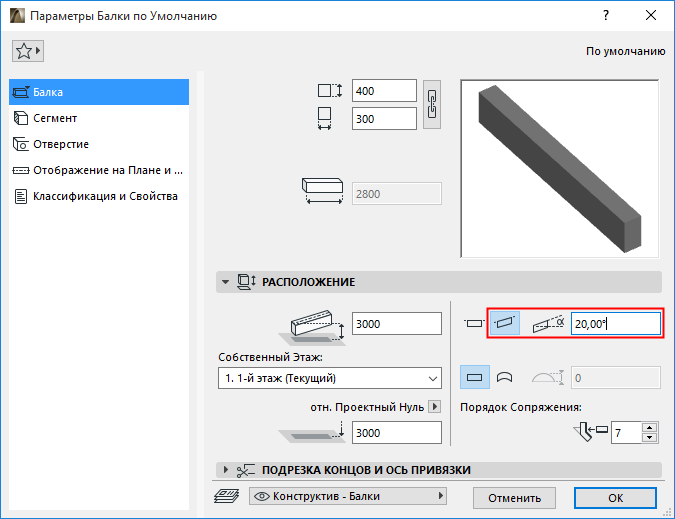Viewport: 675px width, 519px height.
Task: Select the straight beam option
Action: (474, 377)
